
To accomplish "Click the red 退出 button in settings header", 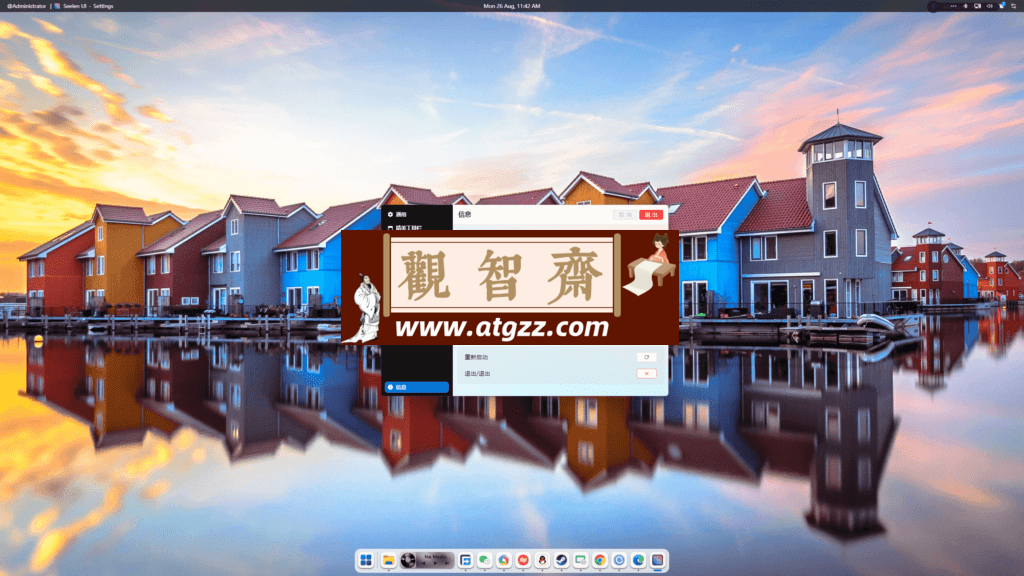I will (650, 215).
